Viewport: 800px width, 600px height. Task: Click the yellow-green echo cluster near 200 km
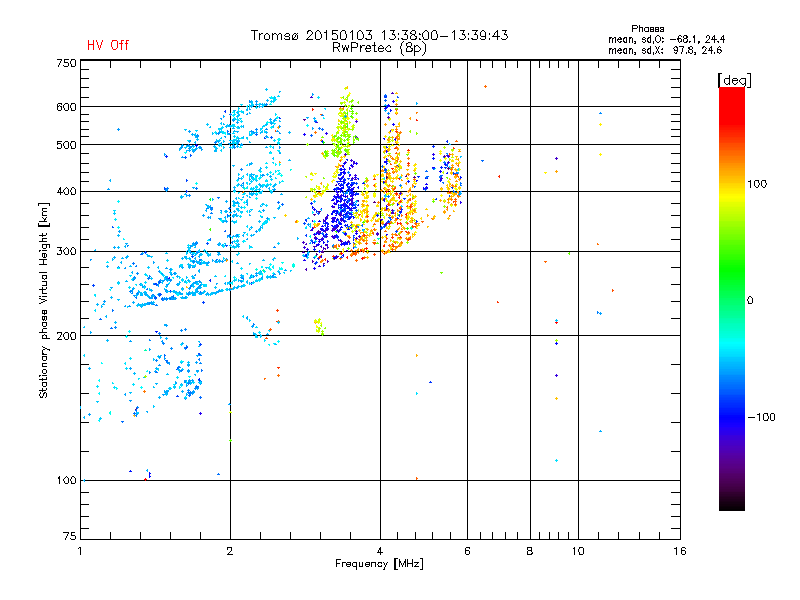(319, 326)
